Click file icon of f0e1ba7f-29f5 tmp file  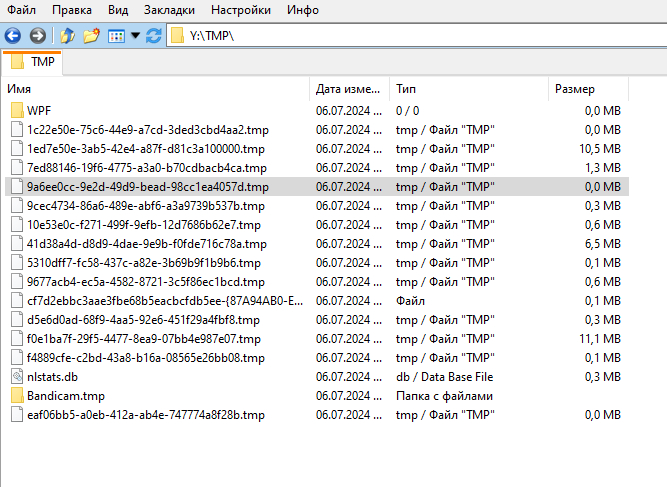coord(17,339)
